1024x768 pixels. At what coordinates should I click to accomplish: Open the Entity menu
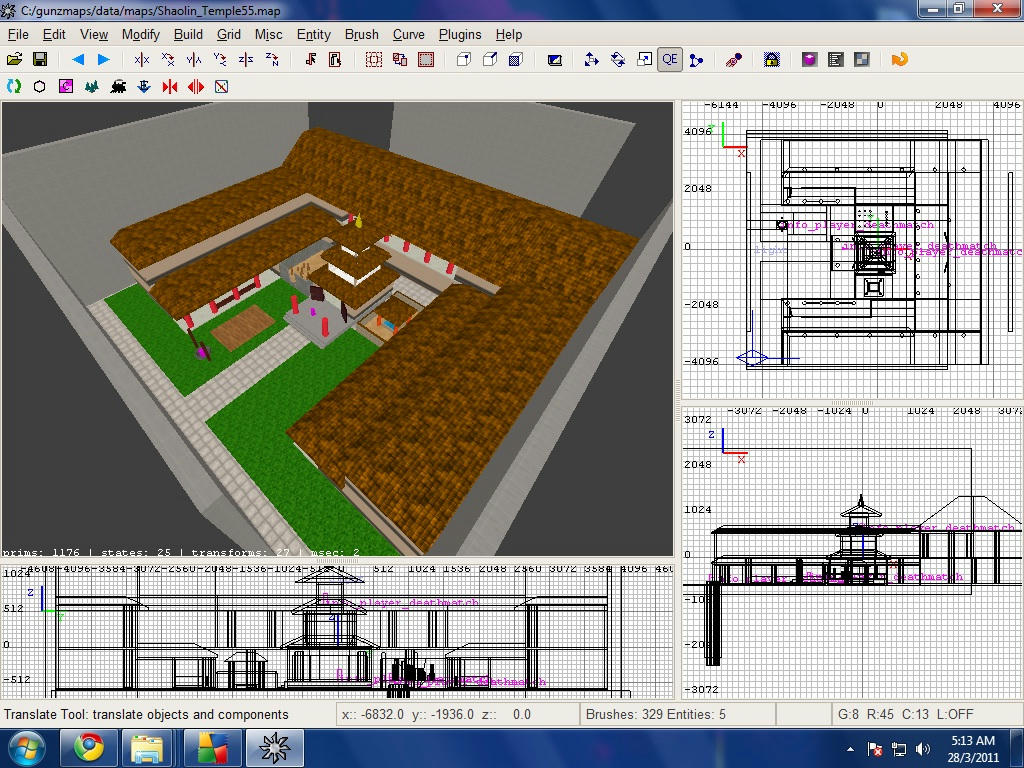coord(314,34)
